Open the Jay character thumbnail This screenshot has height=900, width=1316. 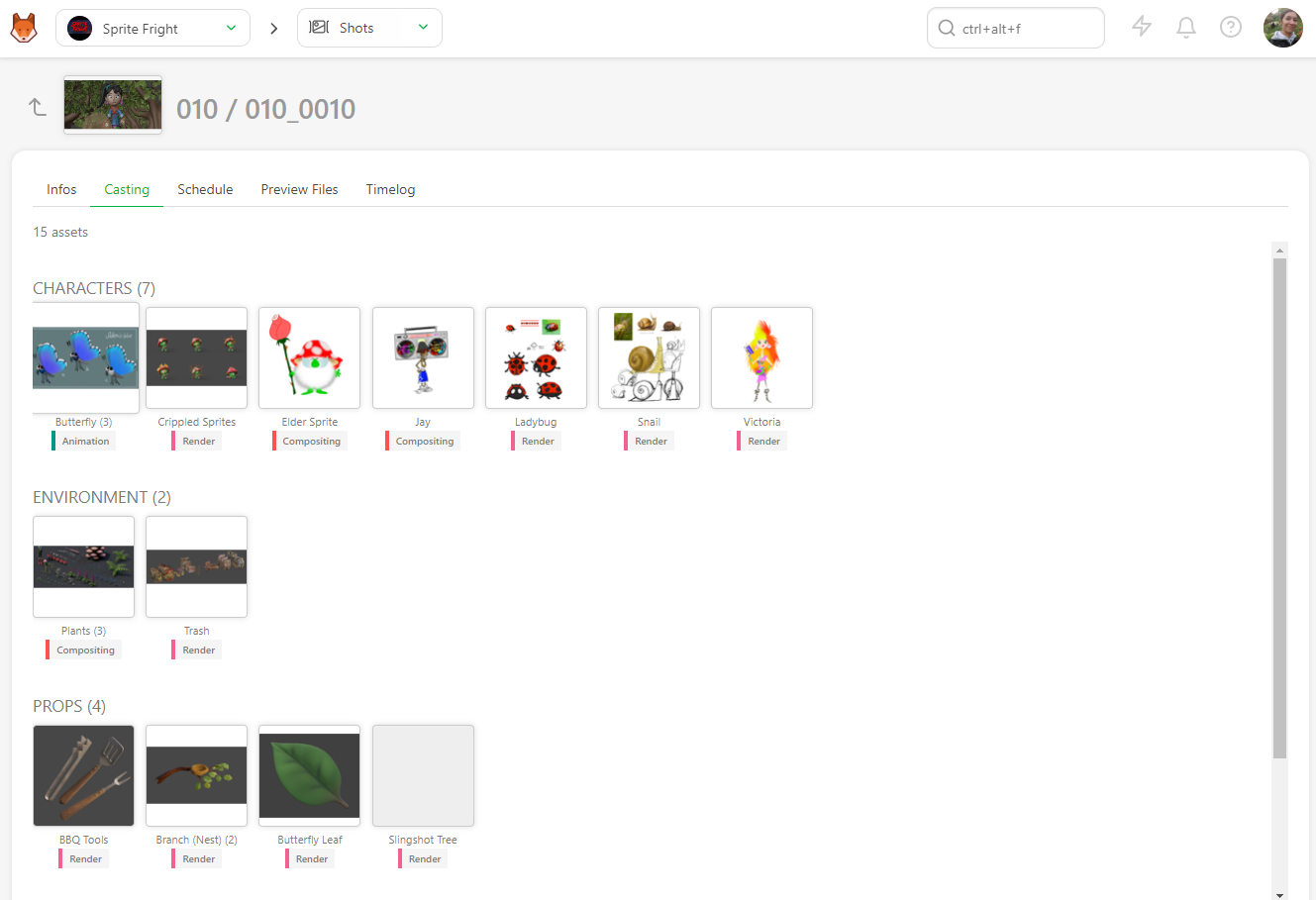pyautogui.click(x=423, y=357)
